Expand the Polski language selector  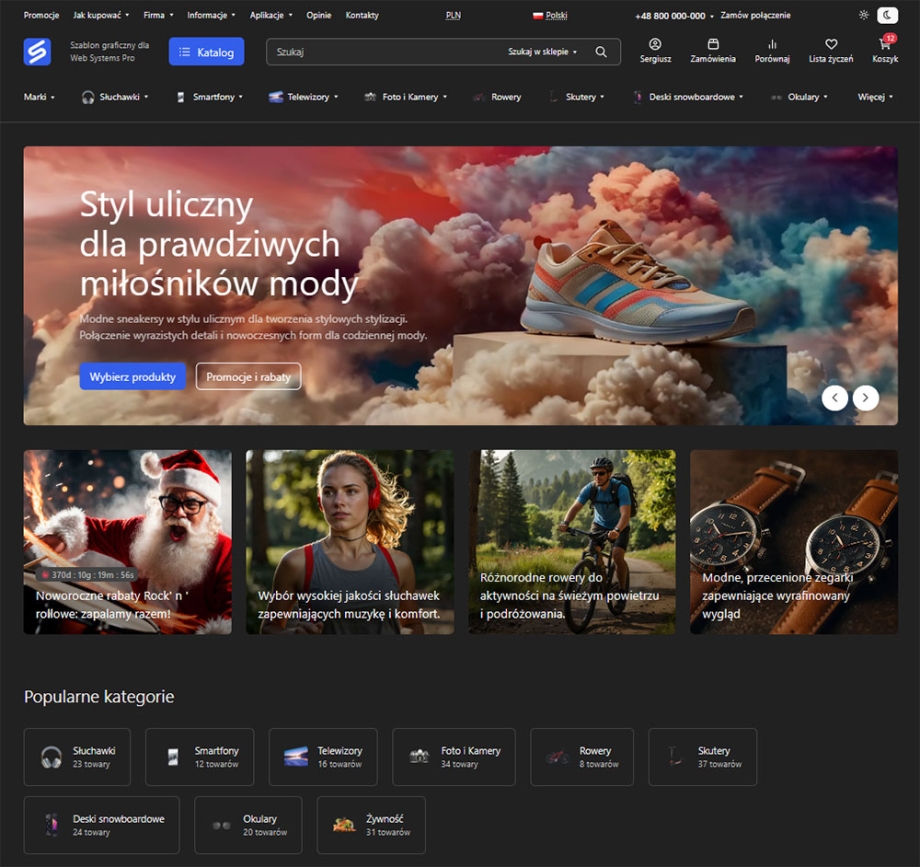tap(550, 16)
